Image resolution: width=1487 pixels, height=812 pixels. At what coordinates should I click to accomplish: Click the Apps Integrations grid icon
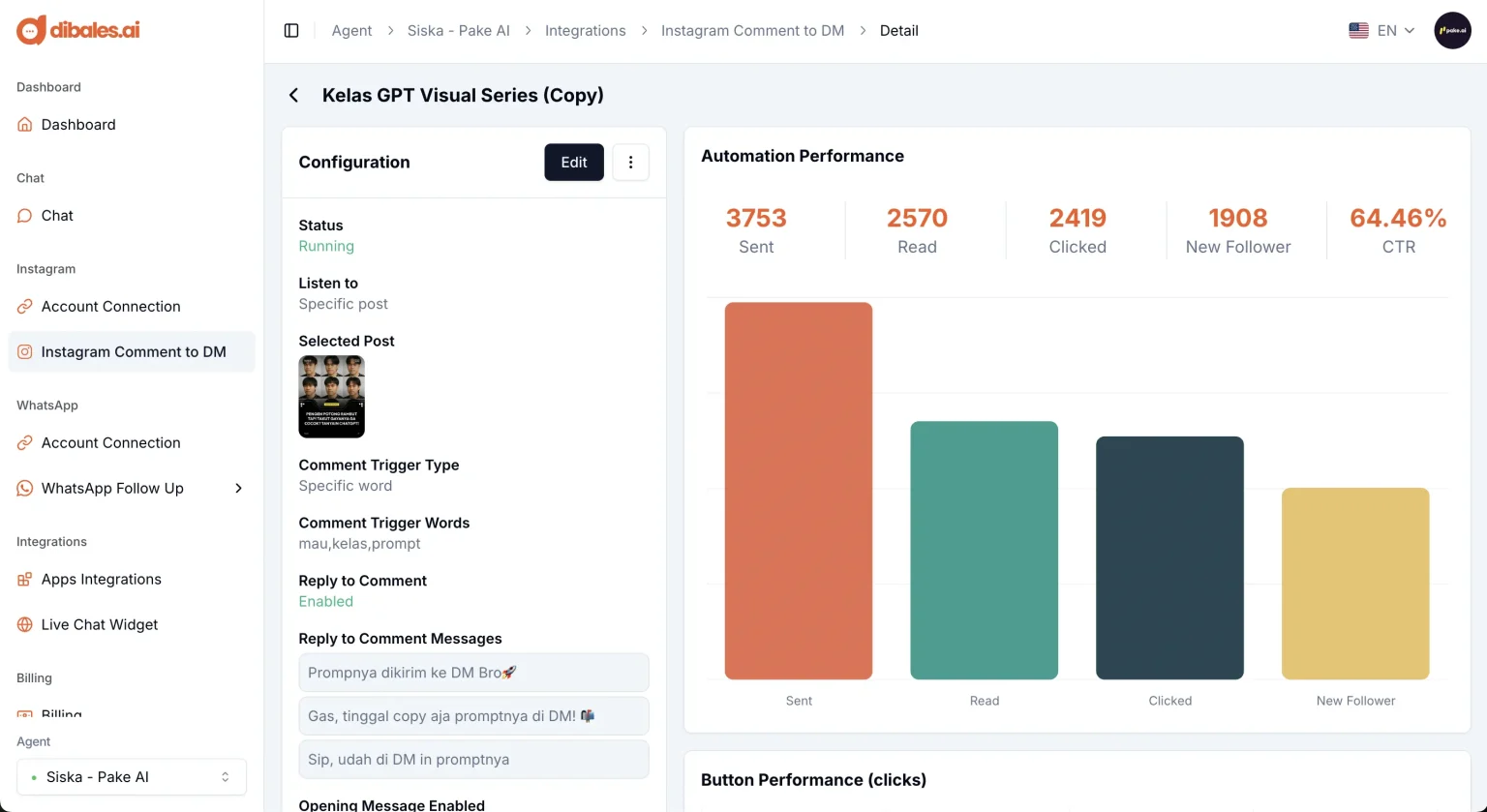(x=24, y=579)
